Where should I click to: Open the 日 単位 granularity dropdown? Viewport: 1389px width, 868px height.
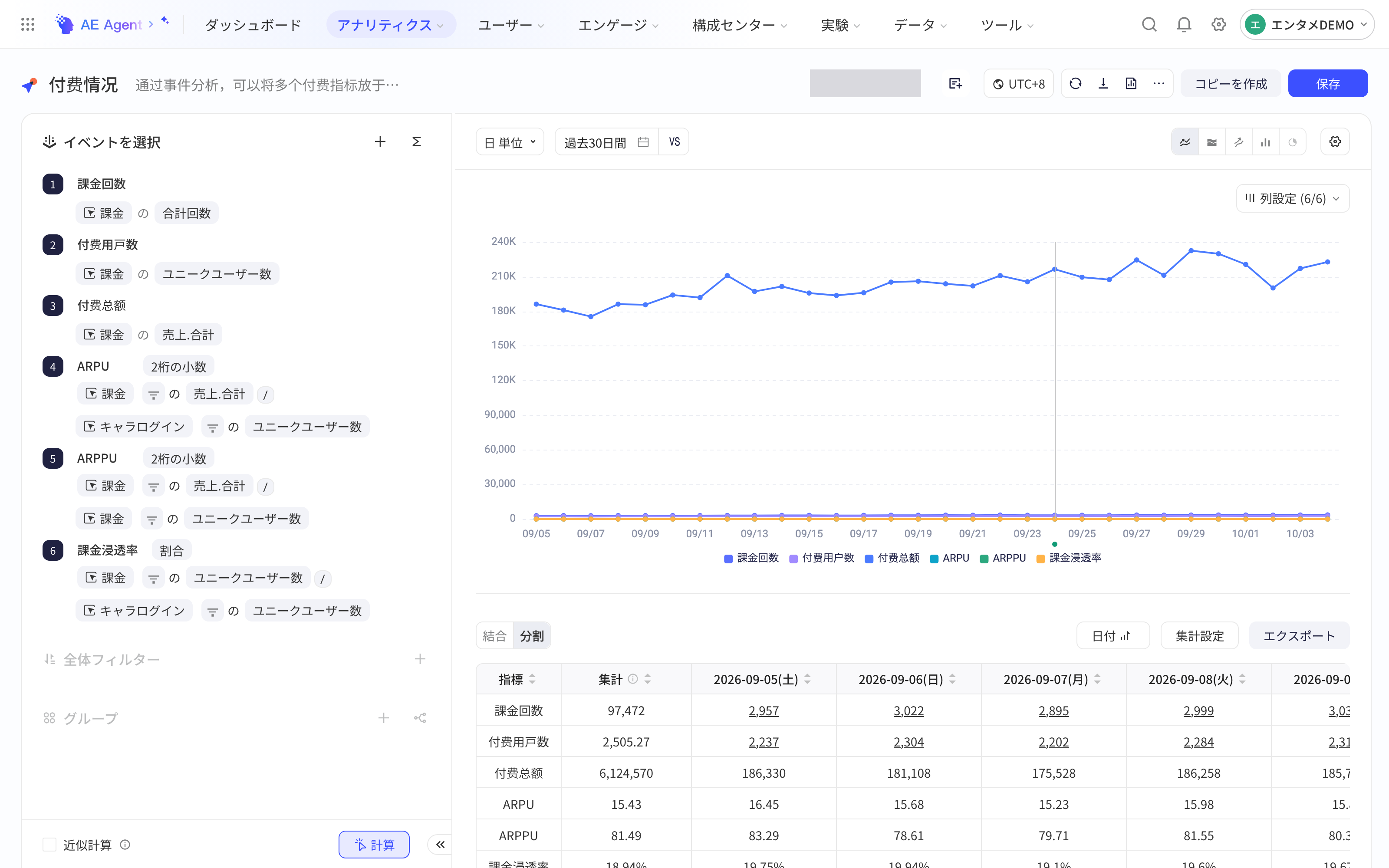[510, 142]
